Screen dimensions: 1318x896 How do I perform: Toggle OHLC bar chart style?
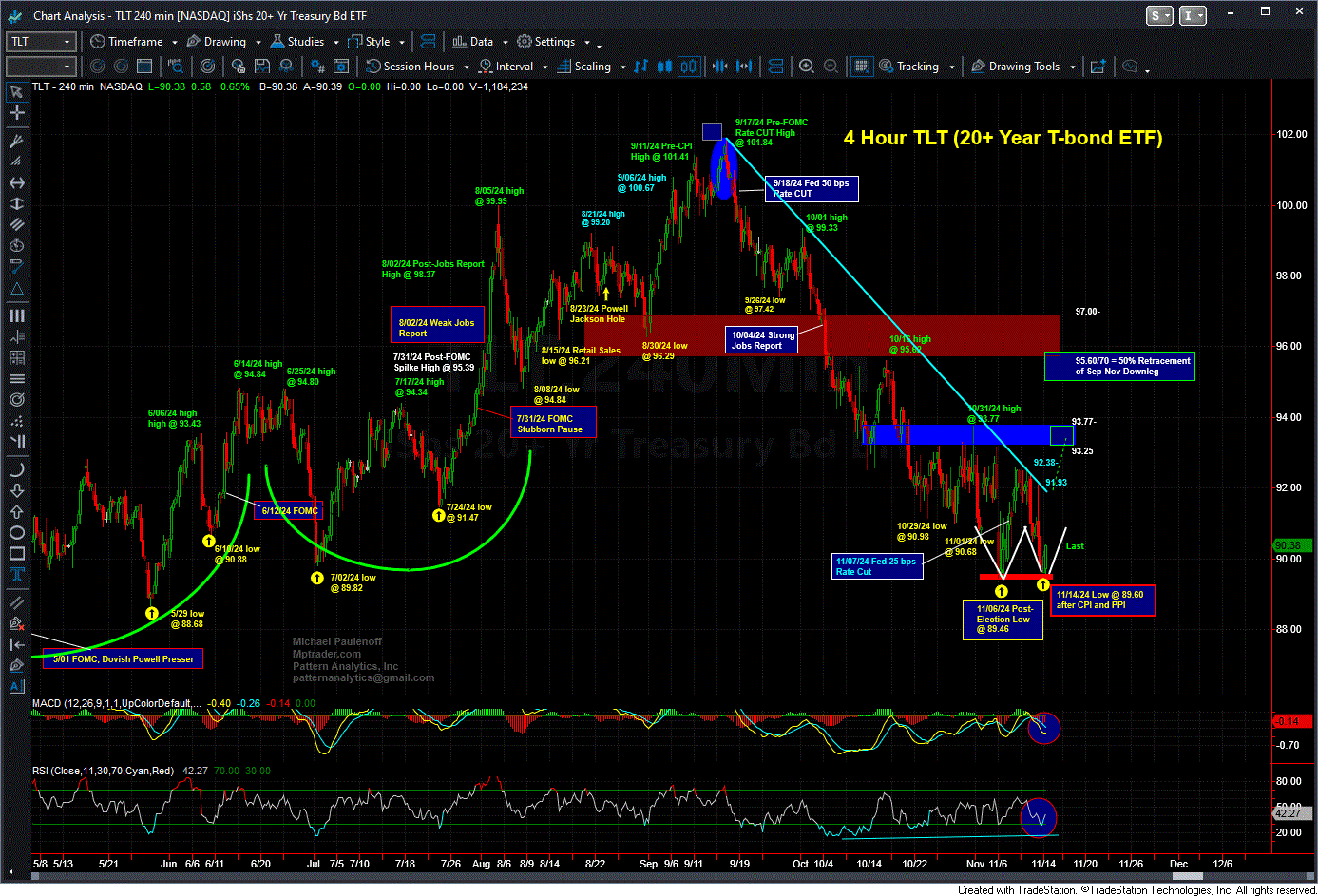pos(641,66)
